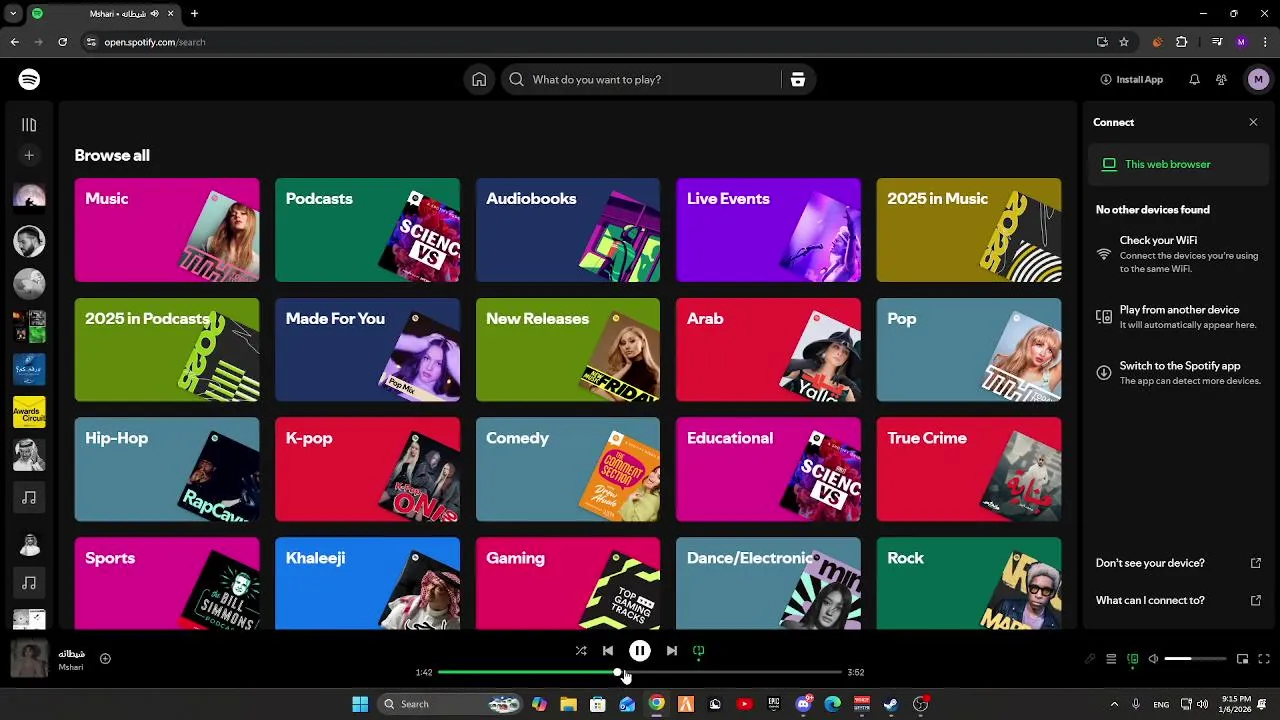Screen dimensions: 1280x720
Task: Select This web browser device
Action: 1178,164
